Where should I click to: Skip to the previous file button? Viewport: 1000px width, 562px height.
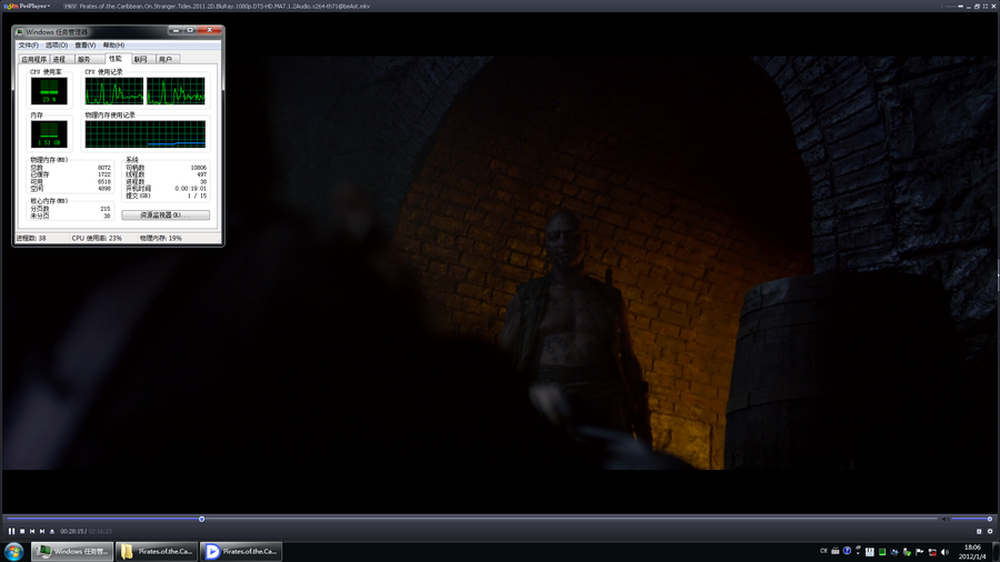click(x=32, y=531)
